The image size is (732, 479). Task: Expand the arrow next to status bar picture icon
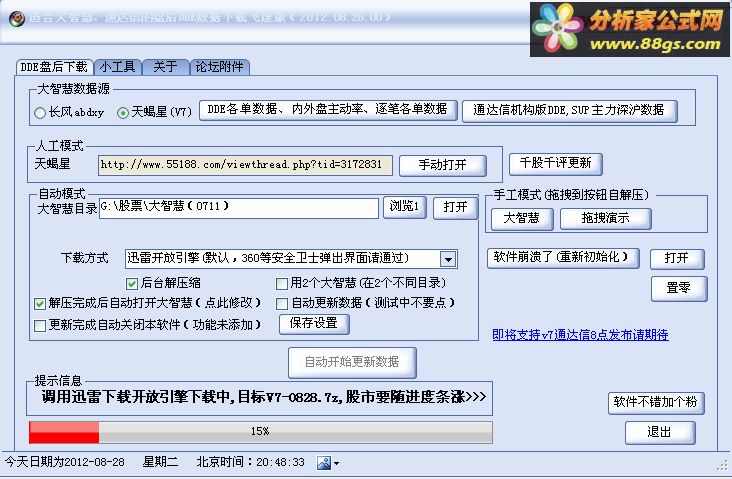click(336, 464)
